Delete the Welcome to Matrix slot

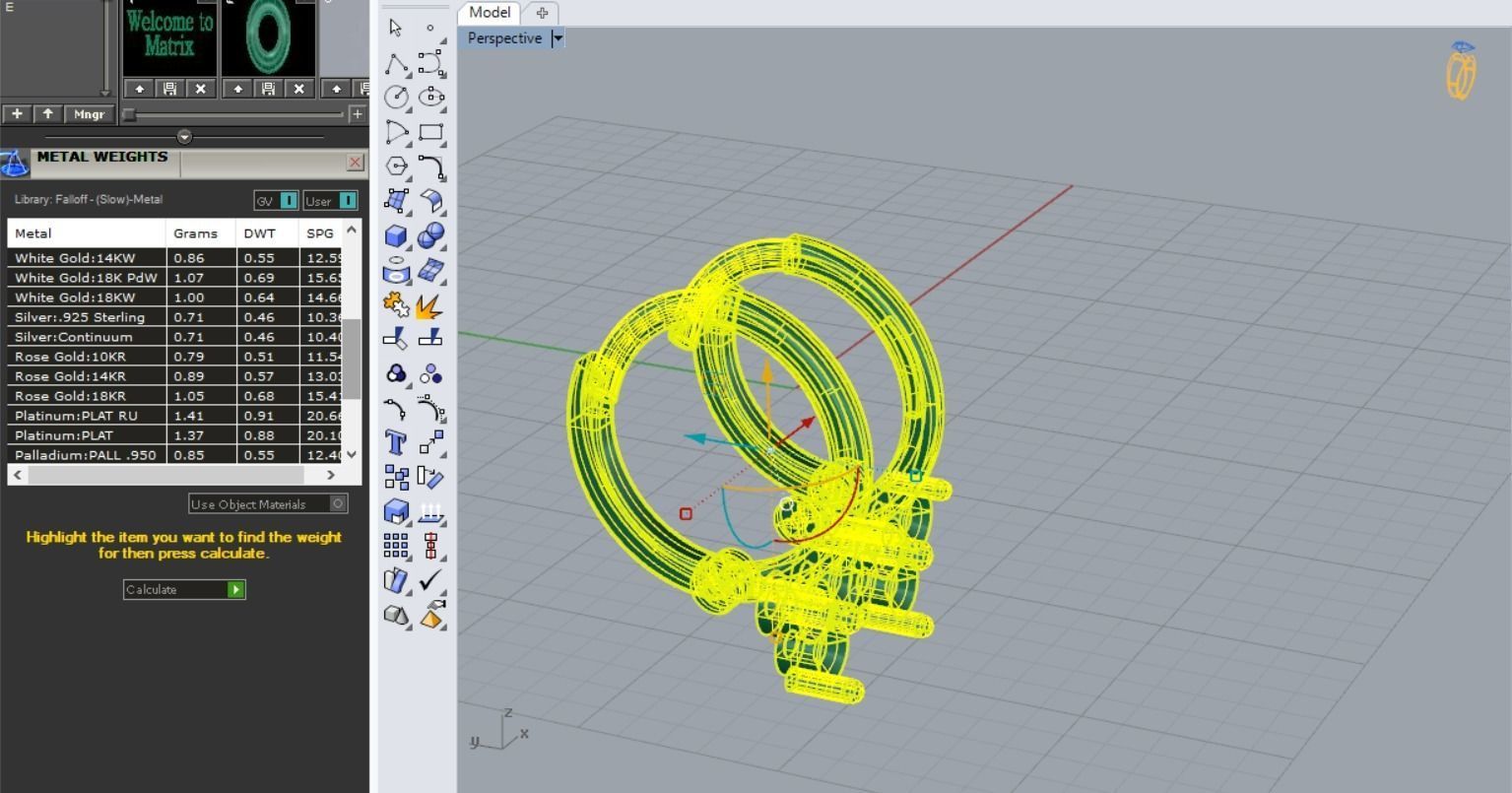pyautogui.click(x=201, y=89)
